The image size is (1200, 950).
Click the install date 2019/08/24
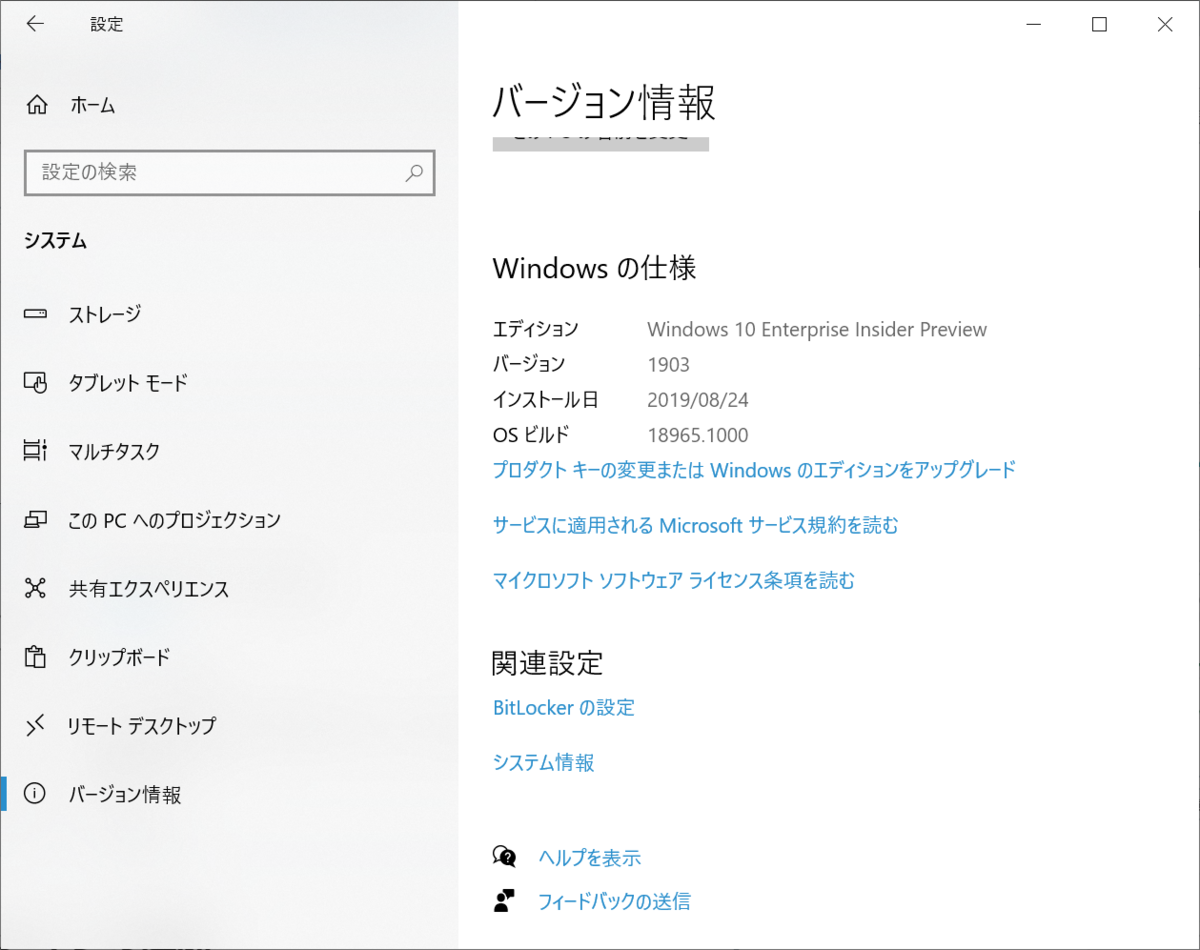click(x=698, y=400)
